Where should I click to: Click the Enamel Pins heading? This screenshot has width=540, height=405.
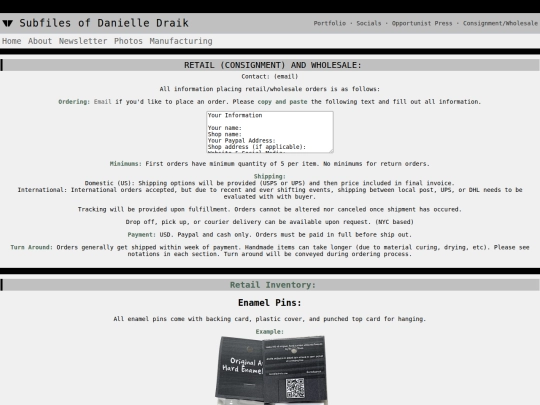click(x=270, y=303)
